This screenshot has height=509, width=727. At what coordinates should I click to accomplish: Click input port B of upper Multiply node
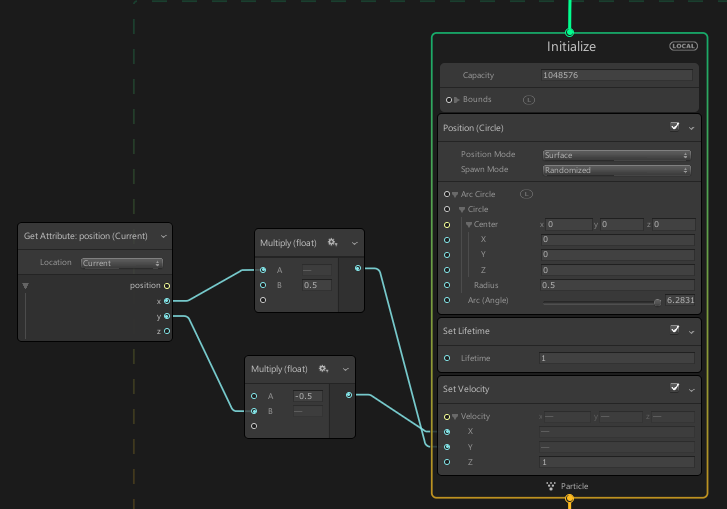tap(263, 285)
